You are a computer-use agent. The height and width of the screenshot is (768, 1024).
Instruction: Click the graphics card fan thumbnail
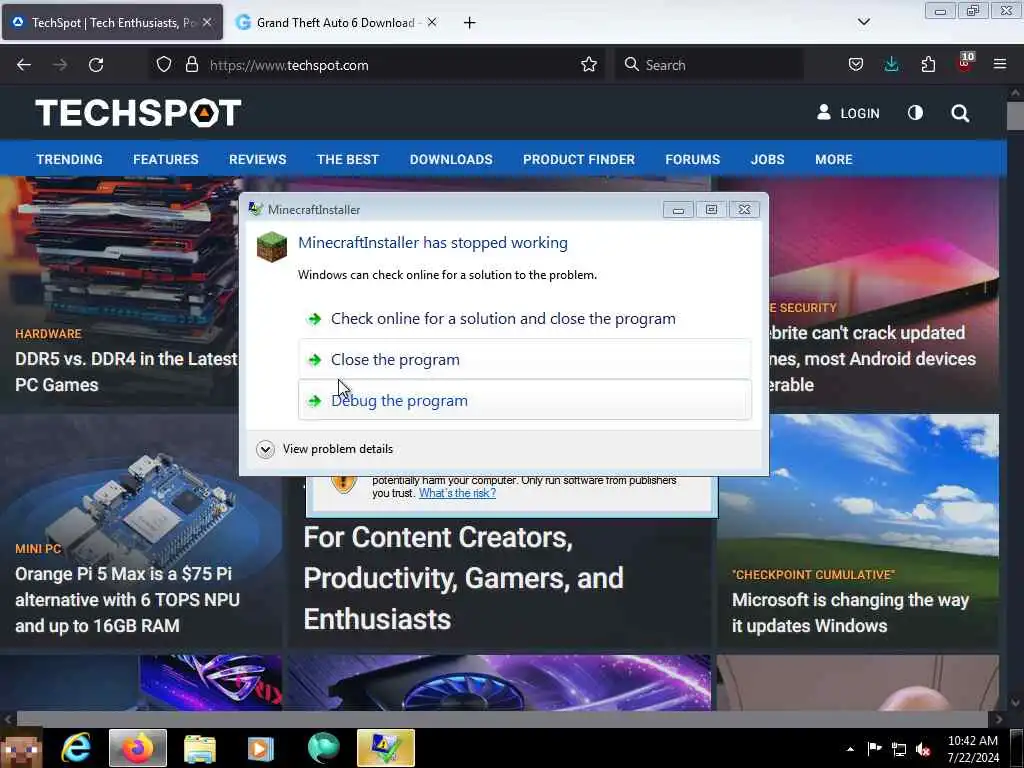pos(499,682)
